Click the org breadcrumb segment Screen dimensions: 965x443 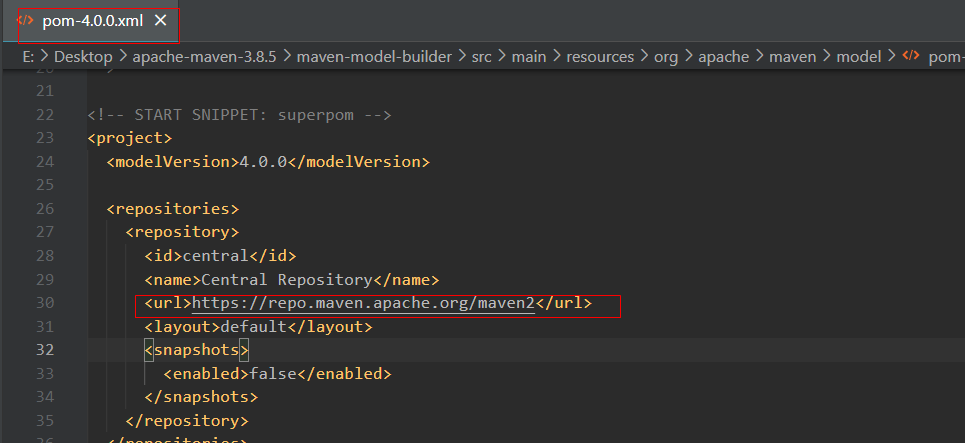click(666, 57)
